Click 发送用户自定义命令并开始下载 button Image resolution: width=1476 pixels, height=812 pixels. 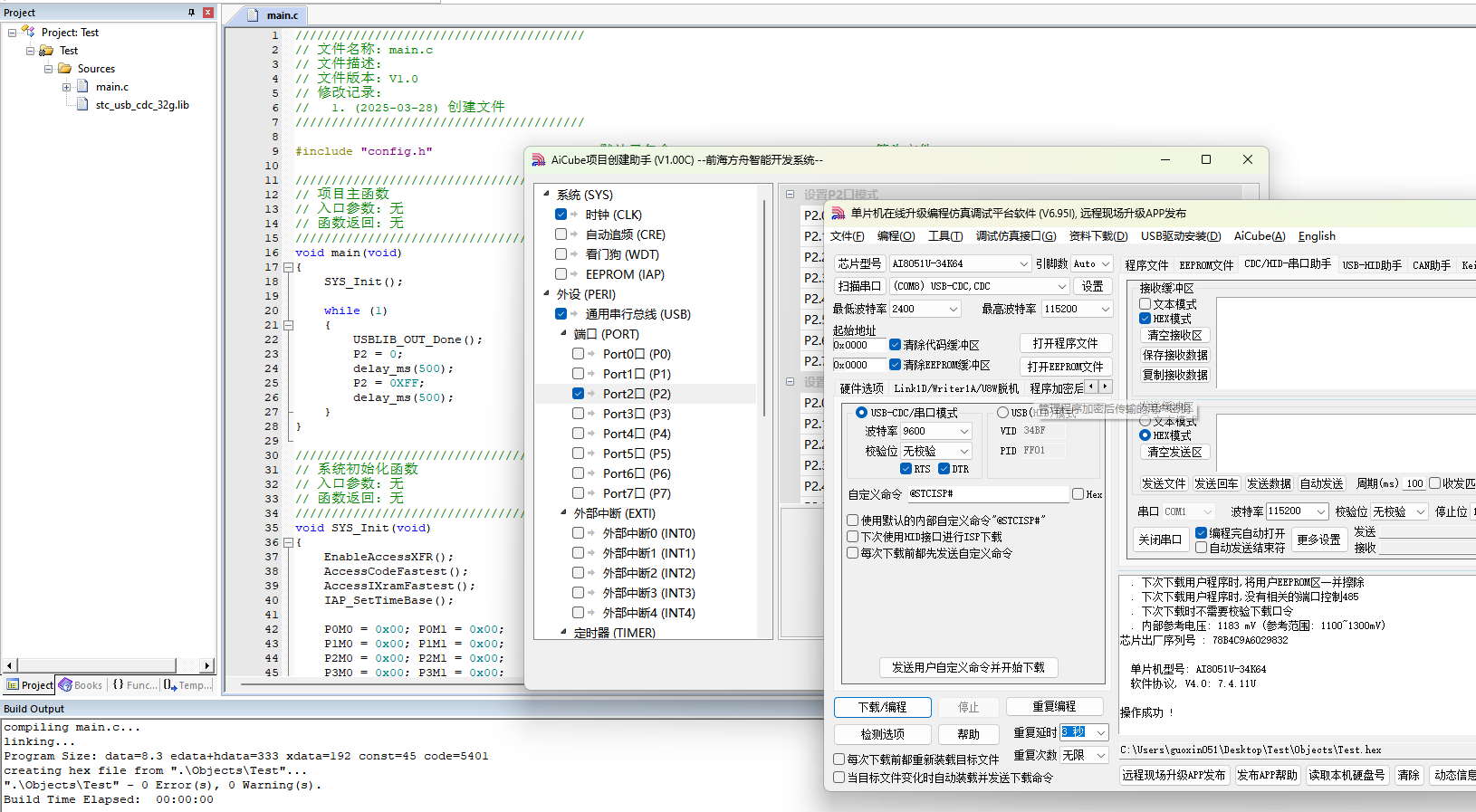point(968,668)
